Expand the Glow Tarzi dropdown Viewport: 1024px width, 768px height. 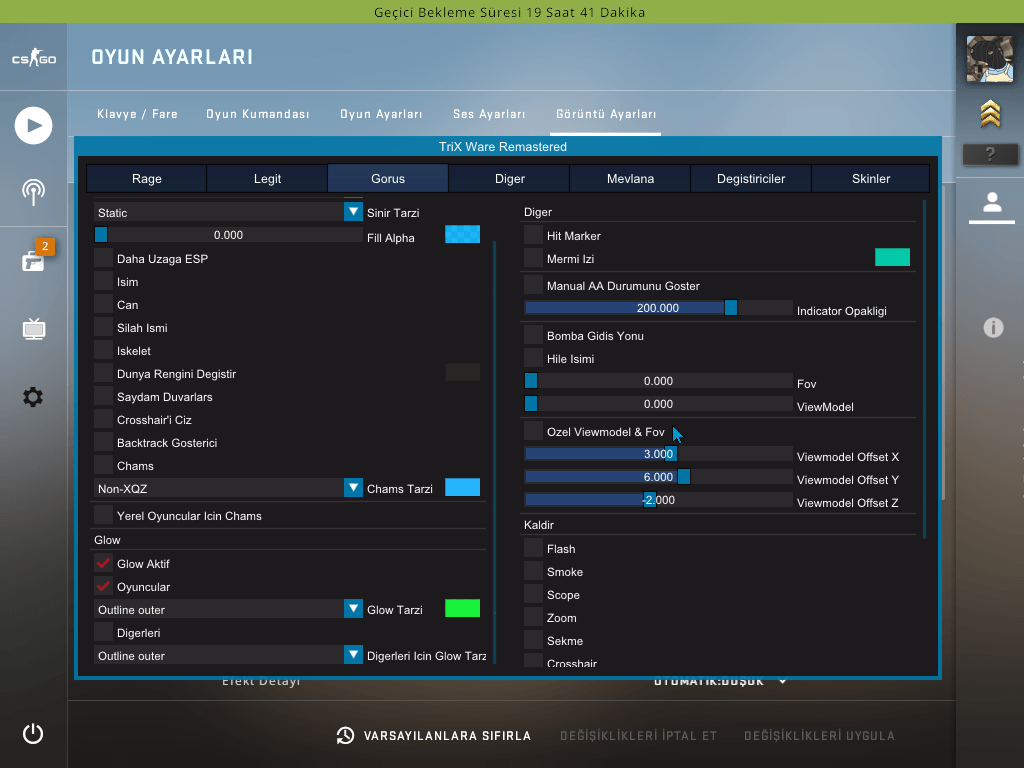pos(229,609)
